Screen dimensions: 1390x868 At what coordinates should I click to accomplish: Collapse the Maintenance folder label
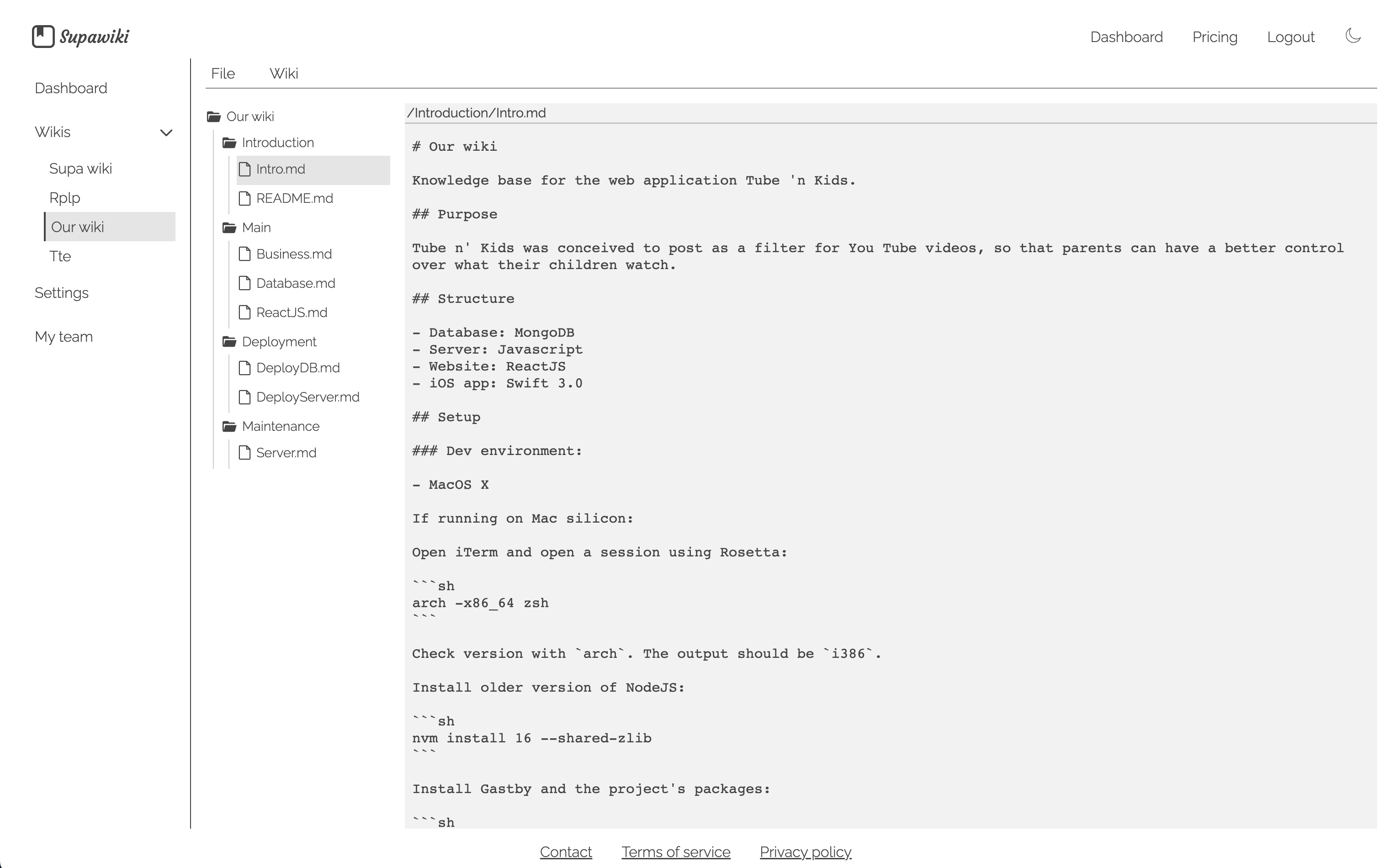tap(281, 427)
